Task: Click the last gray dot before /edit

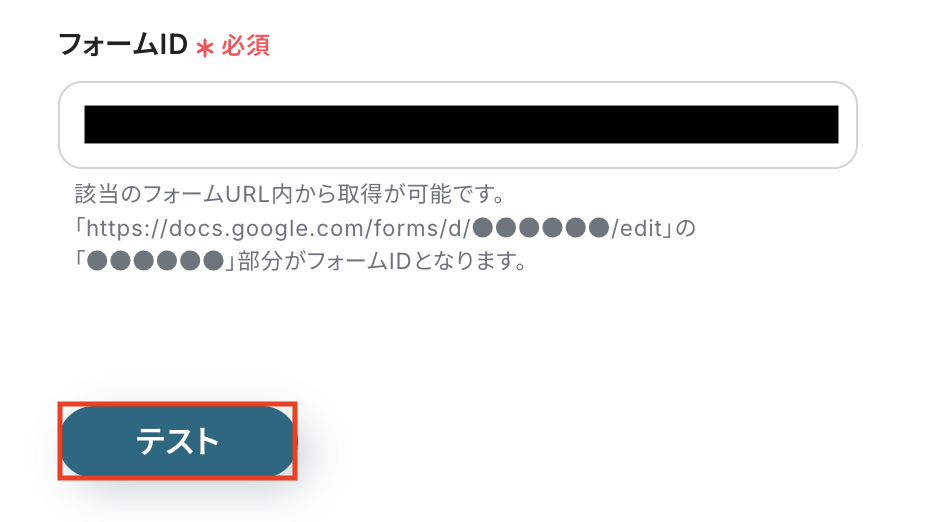Action: pos(599,228)
